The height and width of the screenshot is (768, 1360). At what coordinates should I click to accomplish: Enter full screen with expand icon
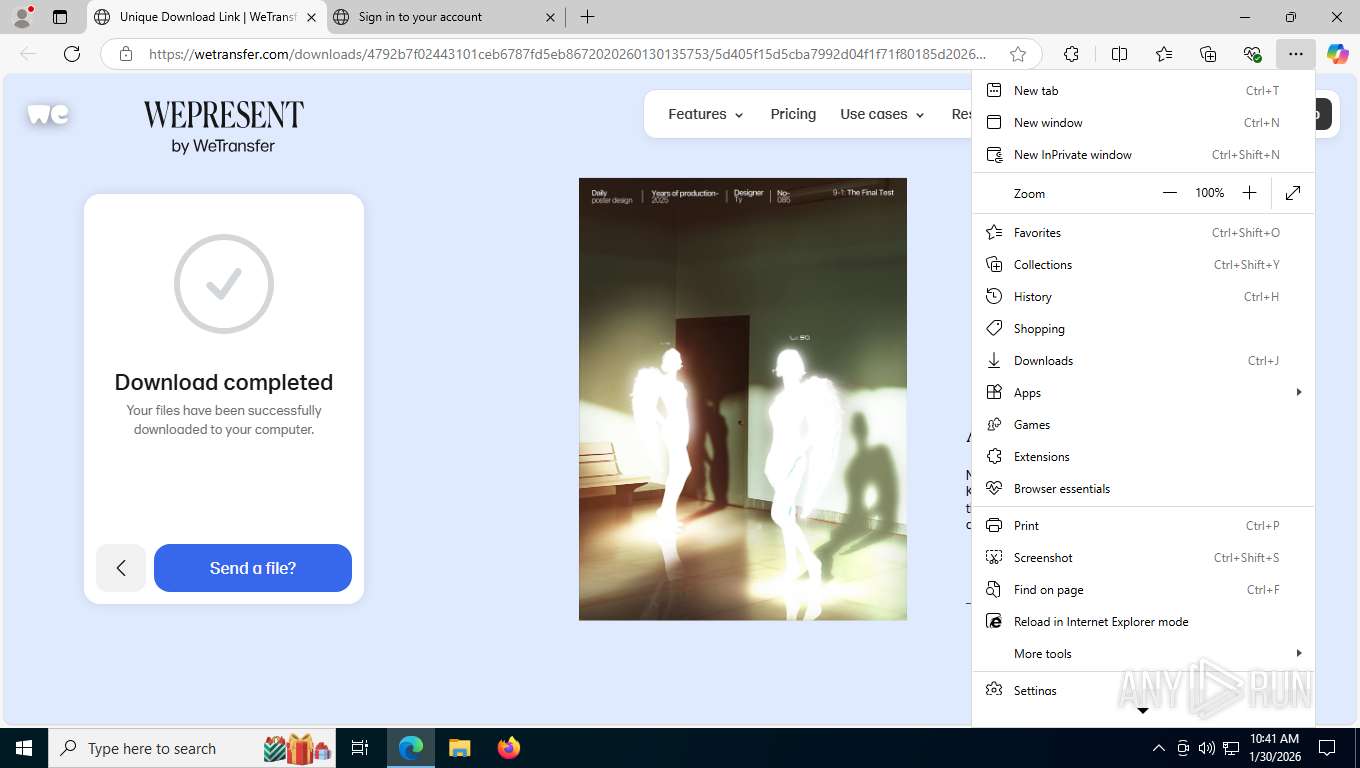click(1293, 193)
